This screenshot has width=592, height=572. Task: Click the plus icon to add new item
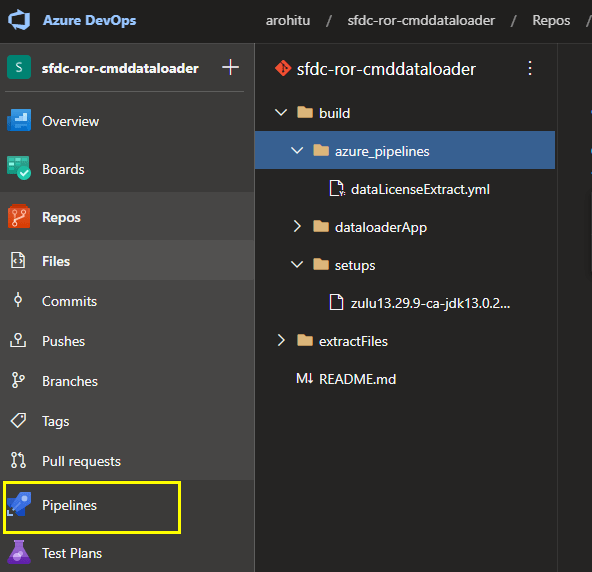230,68
